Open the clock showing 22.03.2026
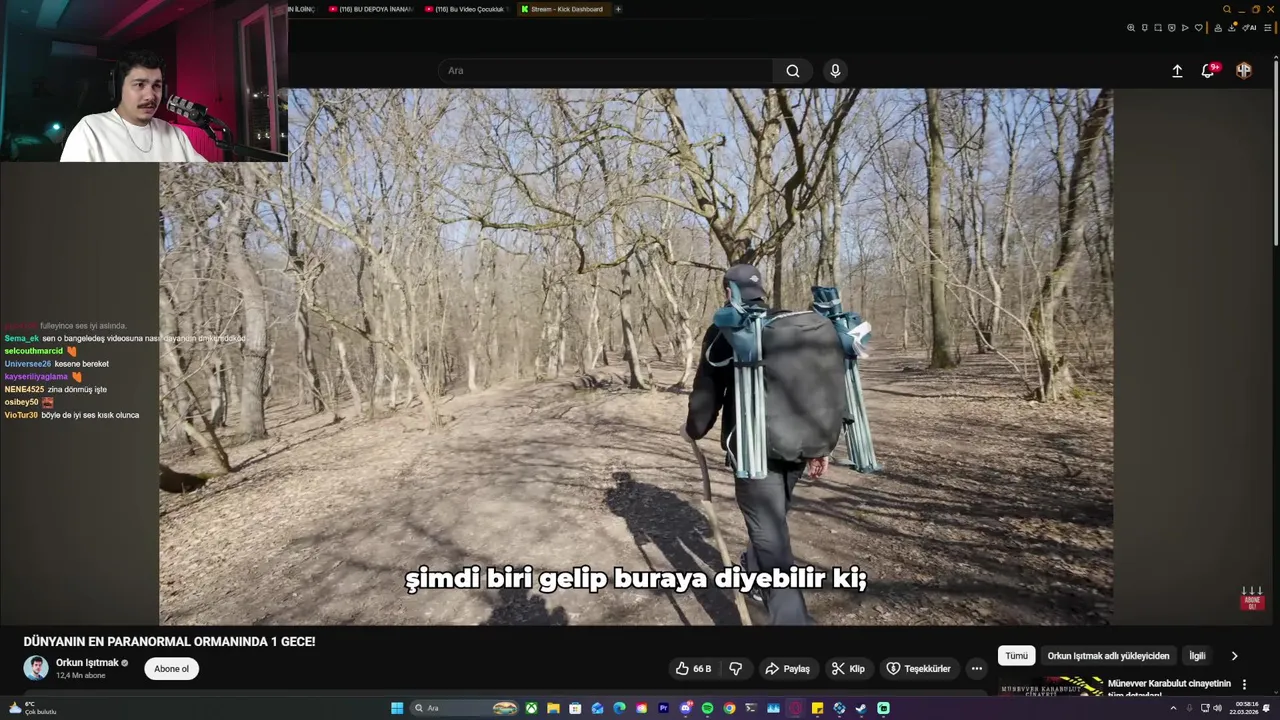1280x720 pixels. click(1246, 708)
